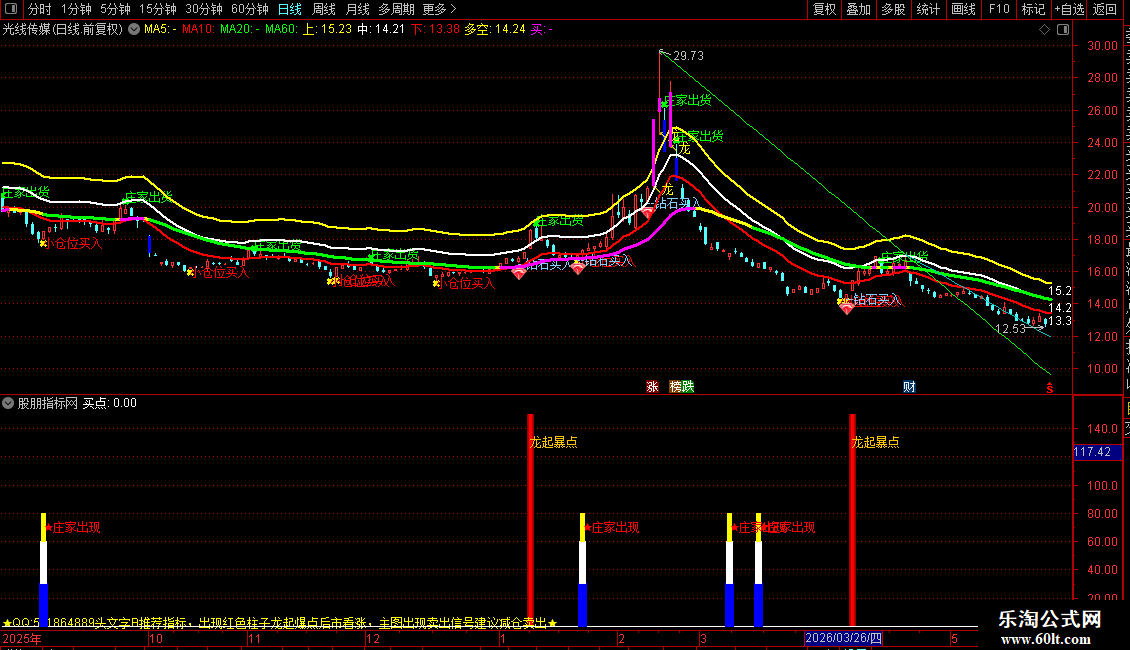
Task: Open the 股朋指标网 sub-indicator dropdown arrow
Action: [x=8, y=404]
